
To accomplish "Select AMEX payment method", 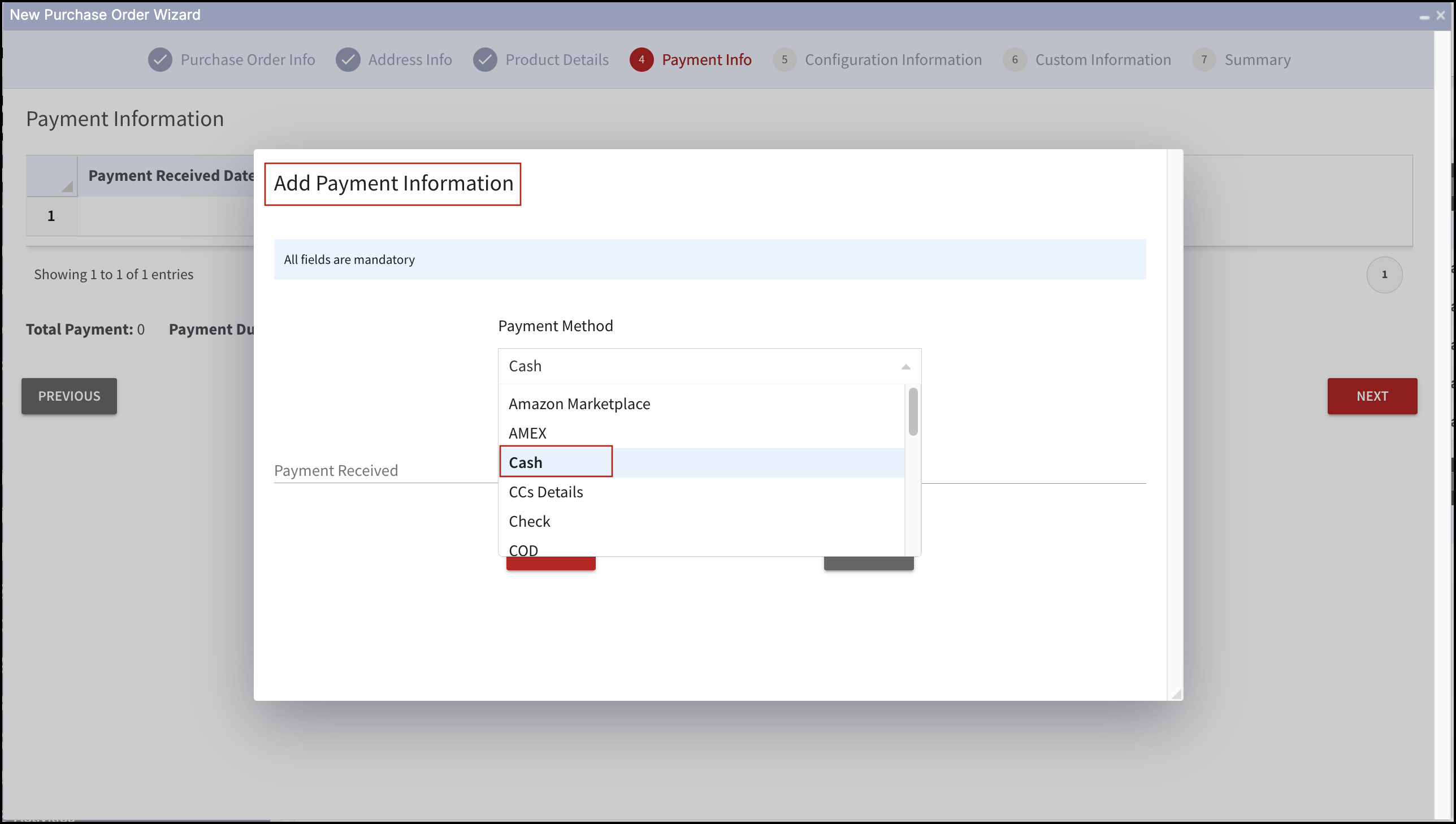I will click(x=701, y=433).
